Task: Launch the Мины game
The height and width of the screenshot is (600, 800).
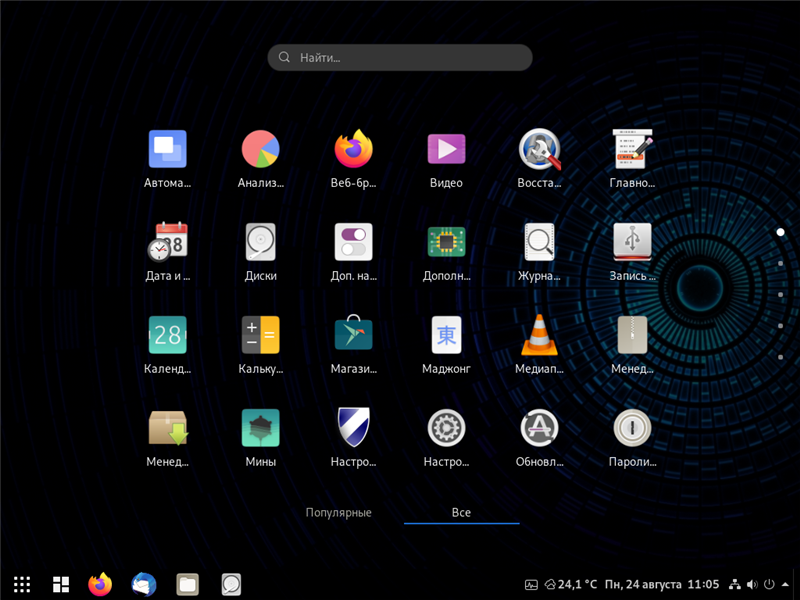Action: coord(260,437)
